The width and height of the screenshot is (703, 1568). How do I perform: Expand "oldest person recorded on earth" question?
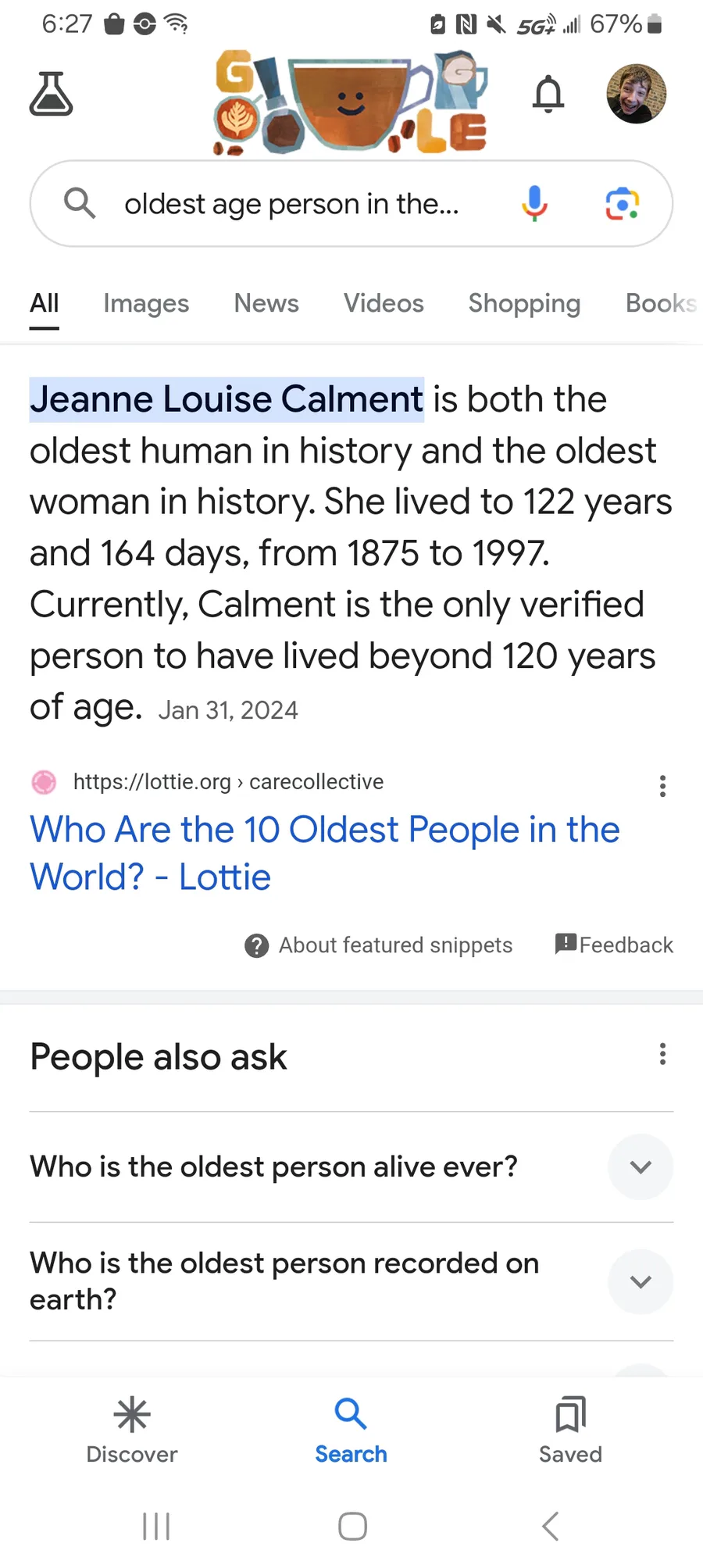click(641, 1282)
